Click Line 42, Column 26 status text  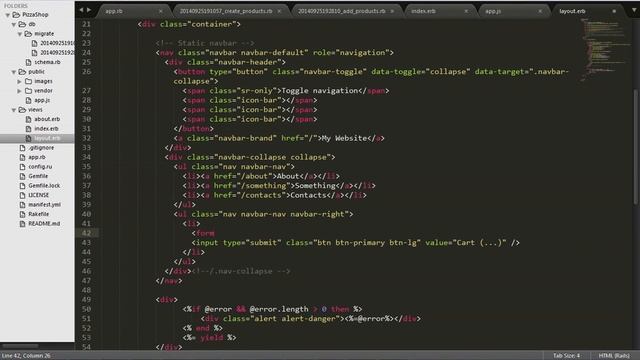click(x=26, y=356)
